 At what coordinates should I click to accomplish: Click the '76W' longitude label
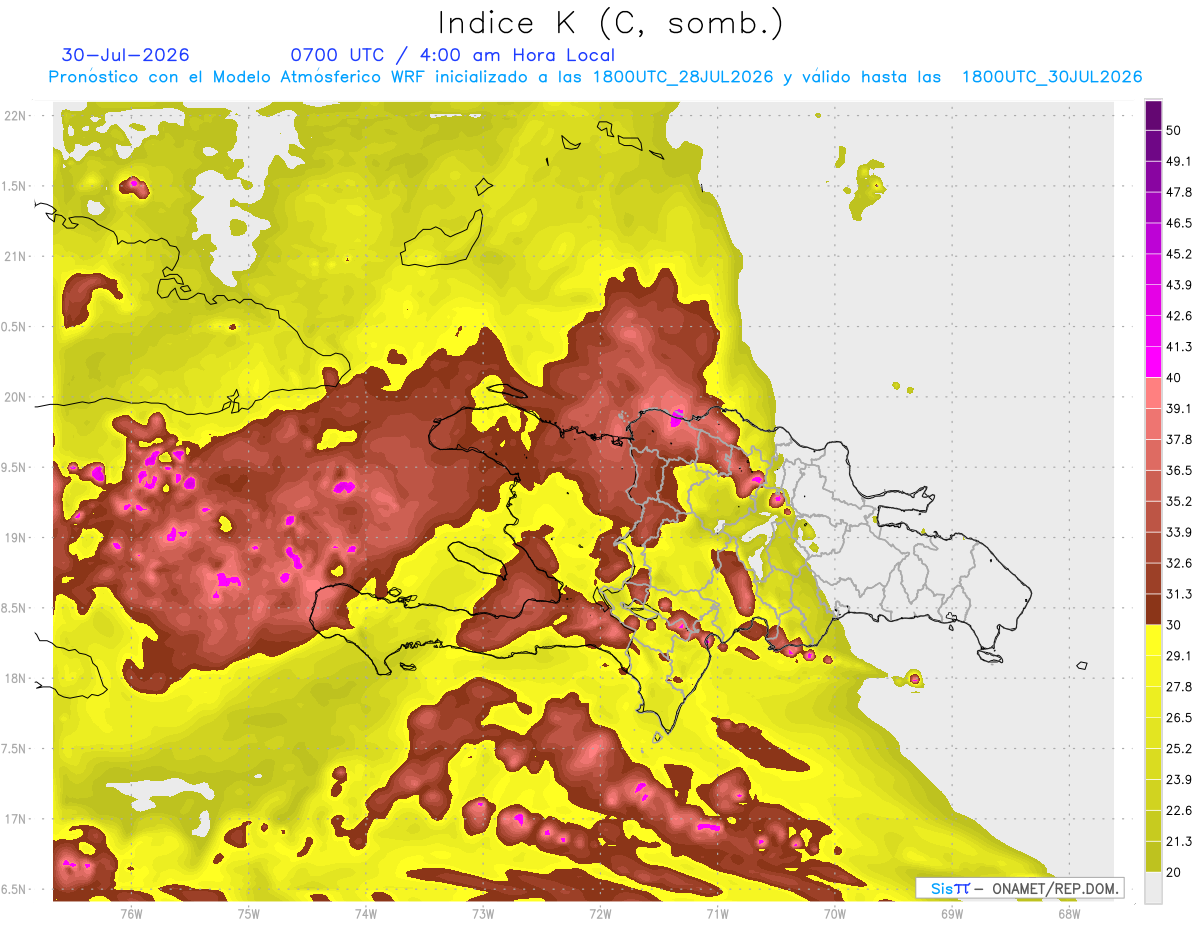131,913
